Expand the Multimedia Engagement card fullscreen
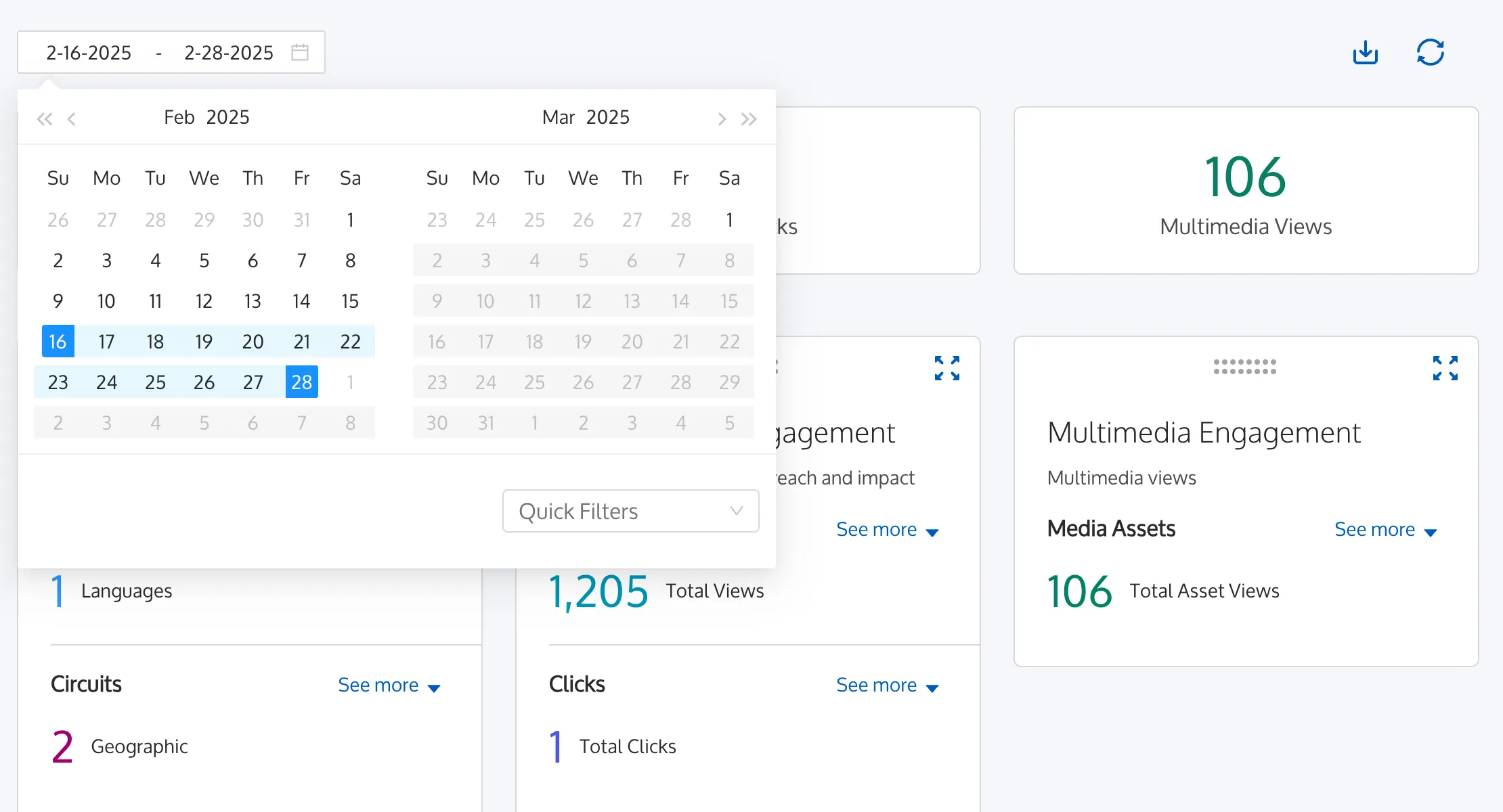The image size is (1503, 812). pyautogui.click(x=1445, y=368)
